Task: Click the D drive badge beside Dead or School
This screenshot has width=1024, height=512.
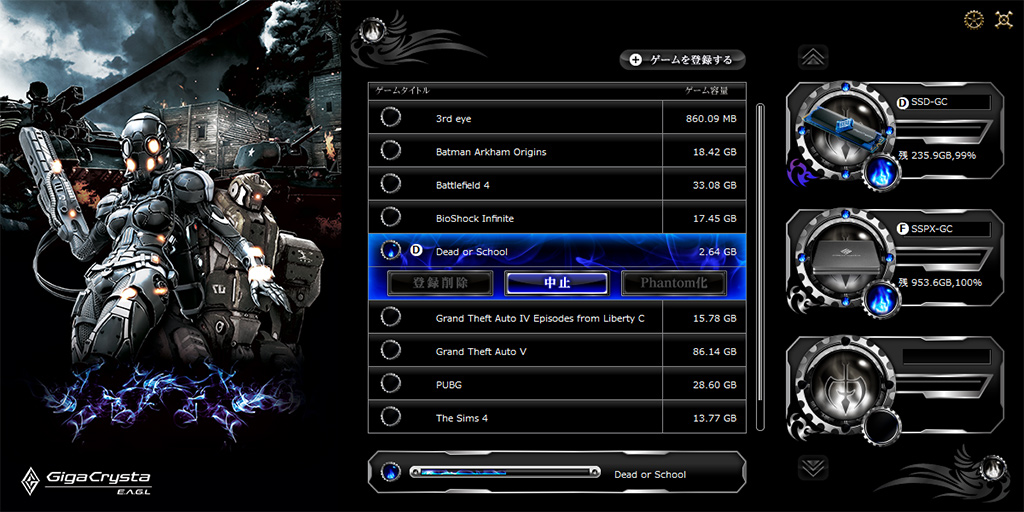Action: [416, 250]
